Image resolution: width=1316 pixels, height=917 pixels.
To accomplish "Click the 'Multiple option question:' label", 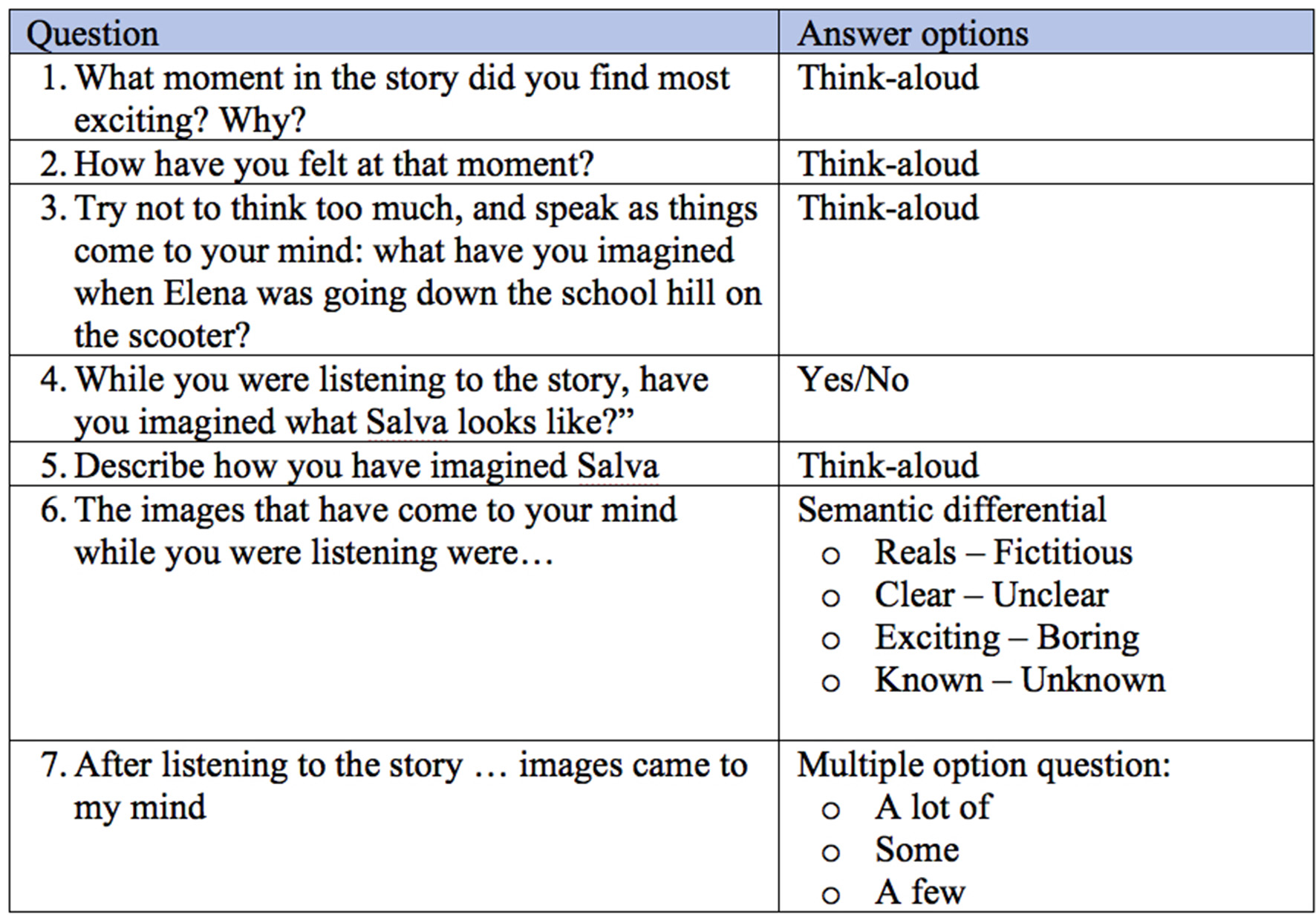I will click(x=984, y=765).
